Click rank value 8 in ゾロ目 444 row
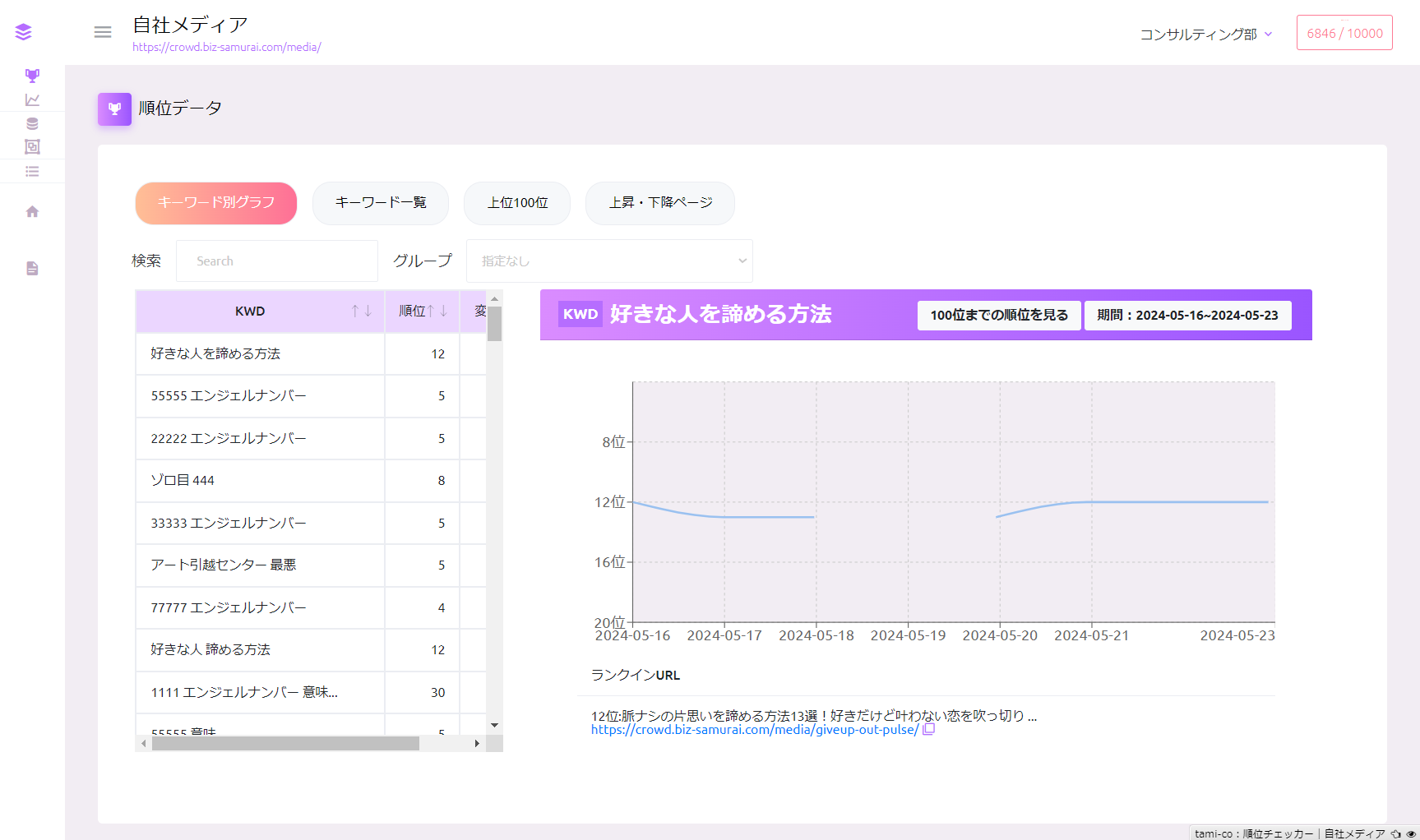 pyautogui.click(x=442, y=480)
